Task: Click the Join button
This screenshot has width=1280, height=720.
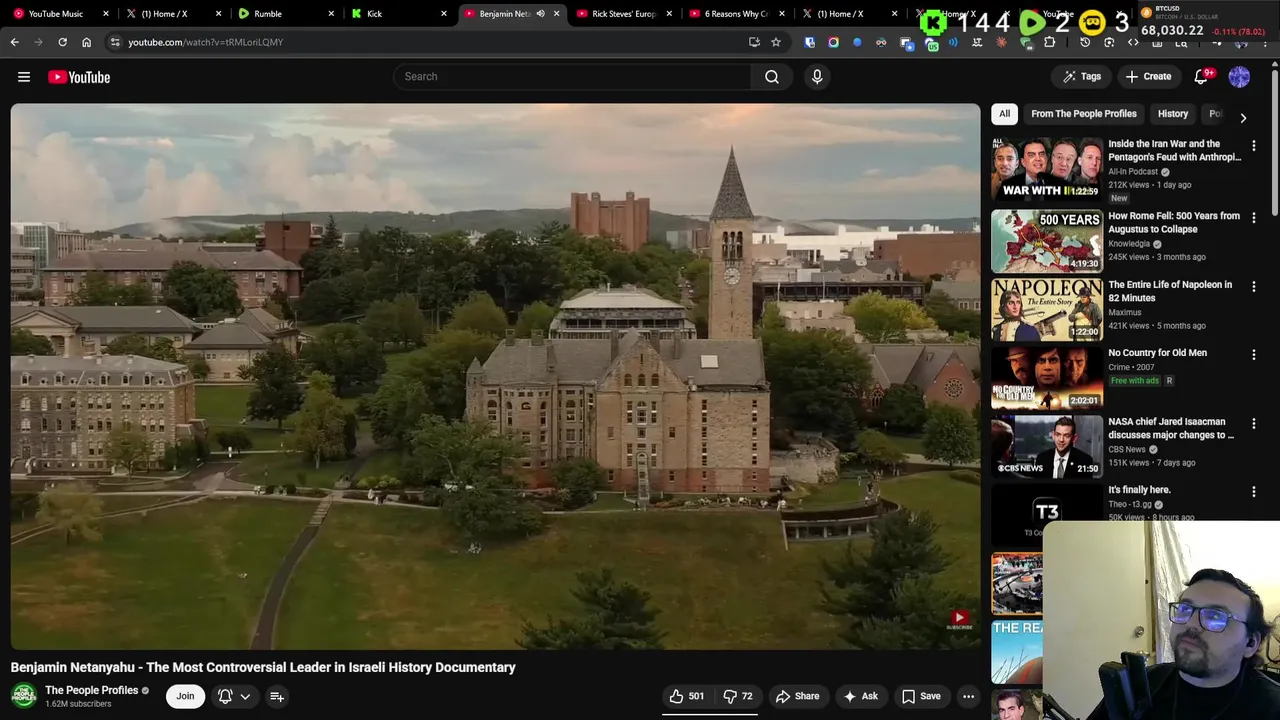Action: click(185, 696)
